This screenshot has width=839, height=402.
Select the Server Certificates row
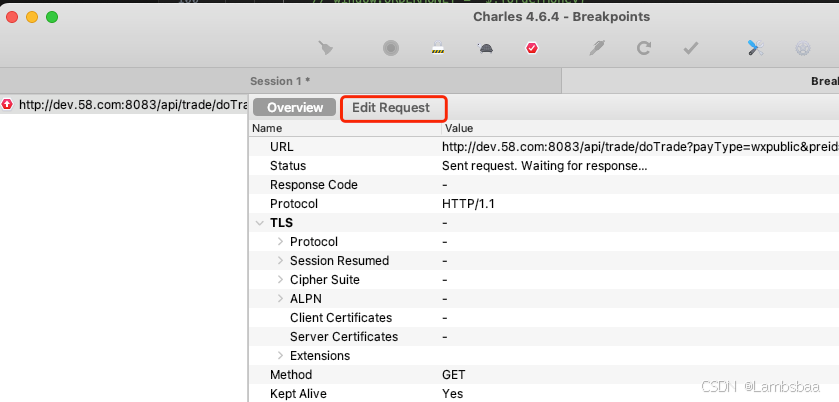click(544, 337)
